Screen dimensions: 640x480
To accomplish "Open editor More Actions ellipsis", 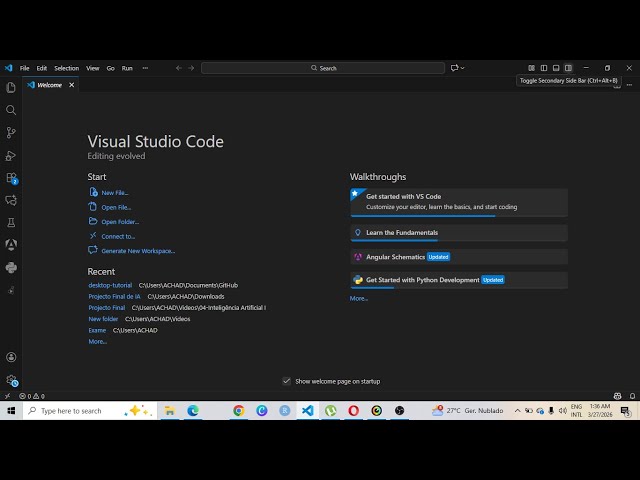I will pyautogui.click(x=629, y=85).
